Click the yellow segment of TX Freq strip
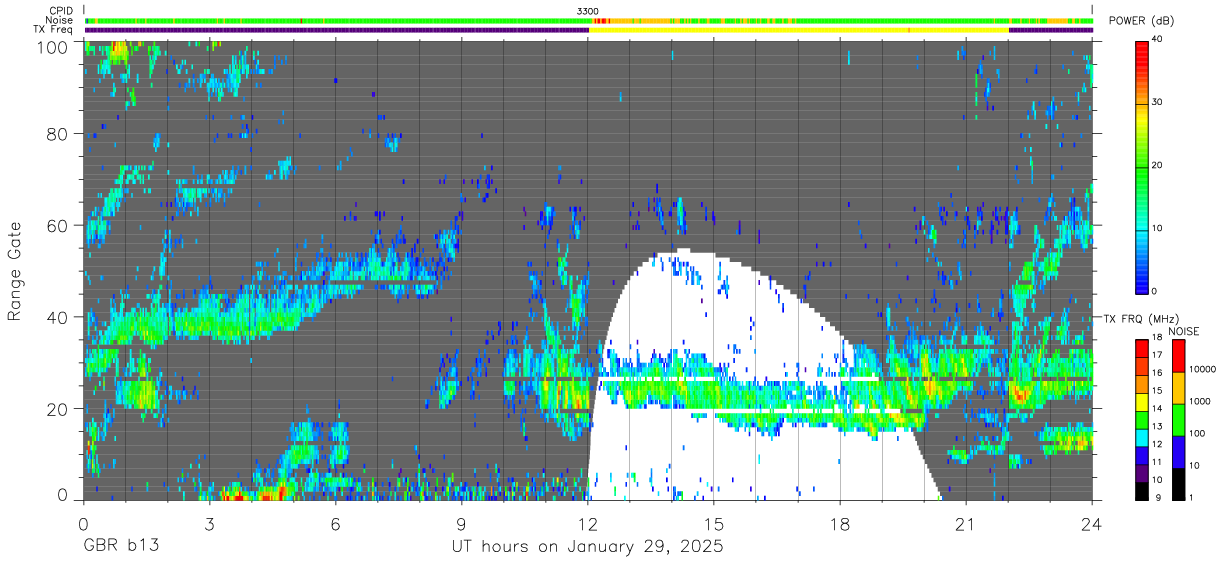The height and width of the screenshot is (567, 1228). tap(799, 30)
